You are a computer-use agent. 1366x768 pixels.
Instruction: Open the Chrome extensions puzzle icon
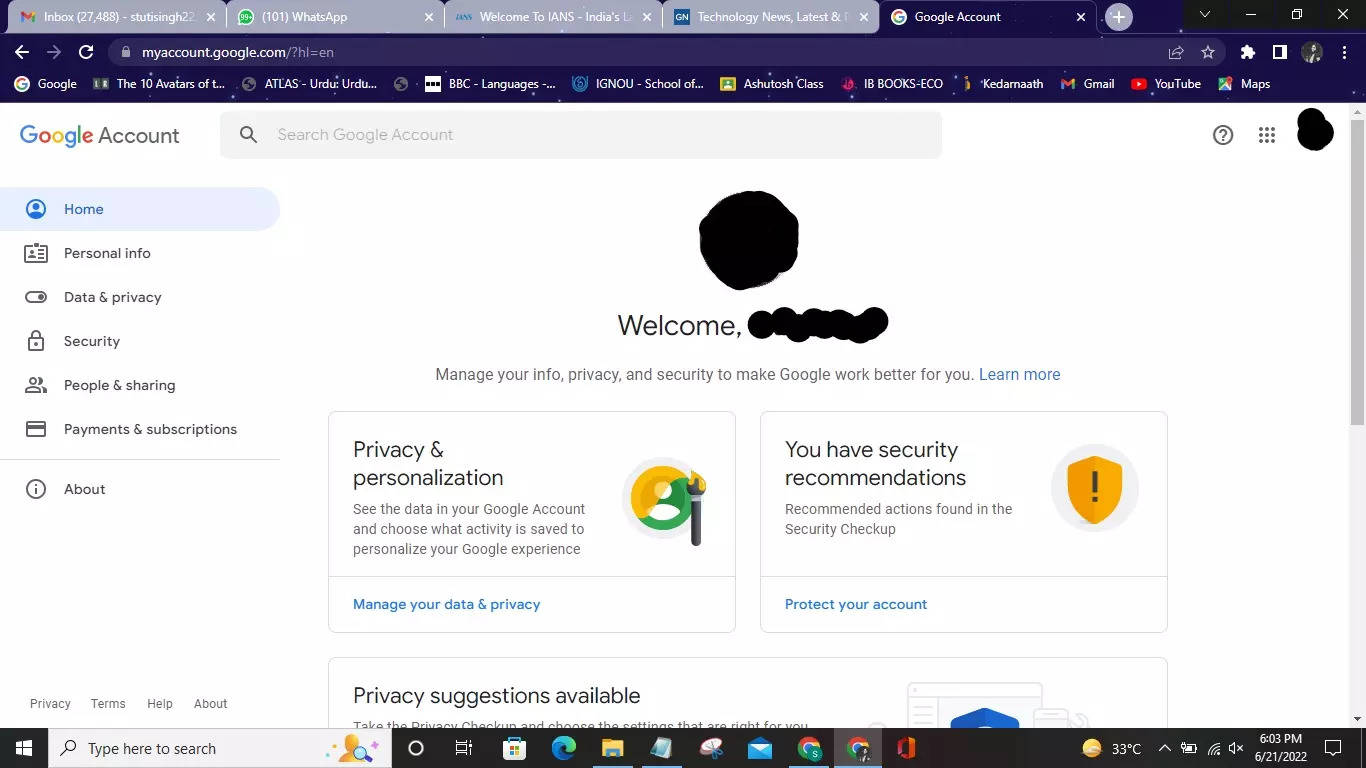click(1247, 52)
